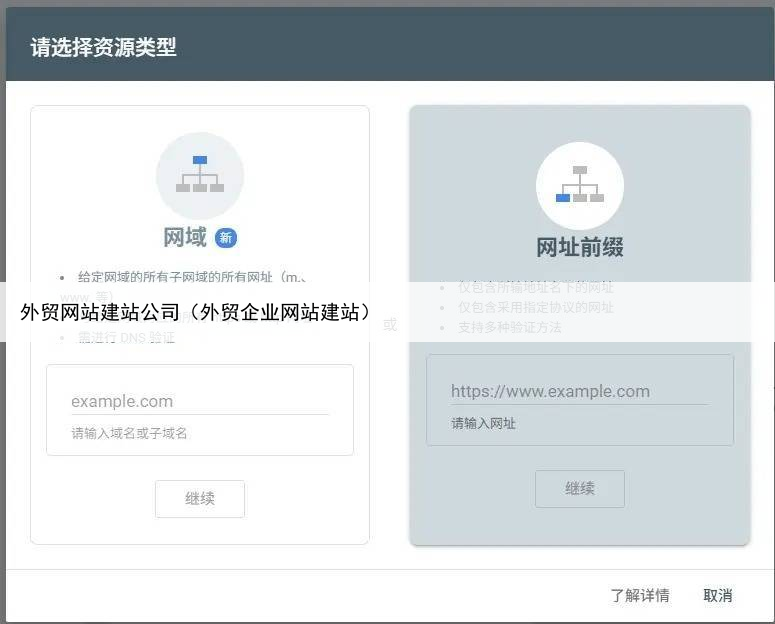Click the 请输入域名或子域名 helper text

click(129, 433)
